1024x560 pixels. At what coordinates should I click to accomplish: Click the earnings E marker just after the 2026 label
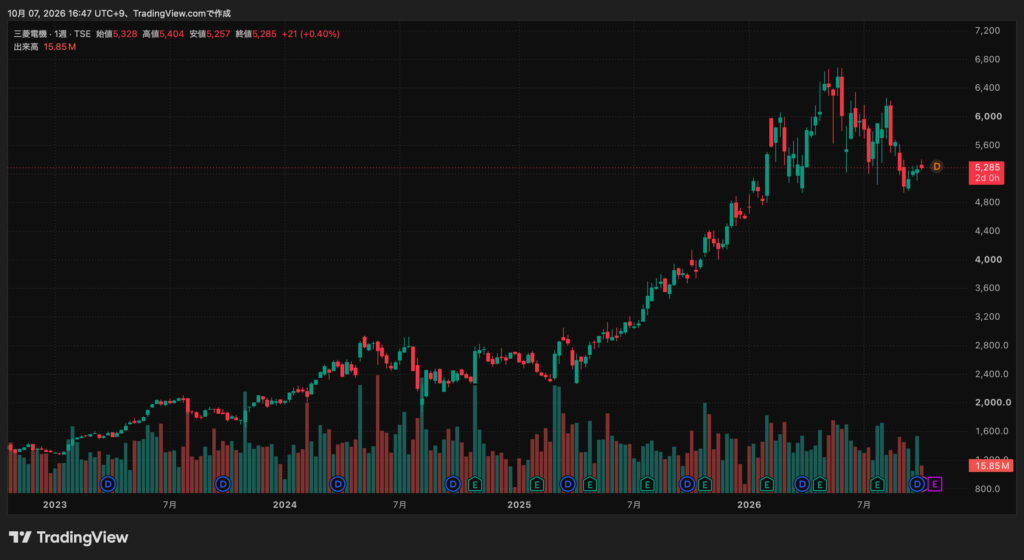(767, 484)
